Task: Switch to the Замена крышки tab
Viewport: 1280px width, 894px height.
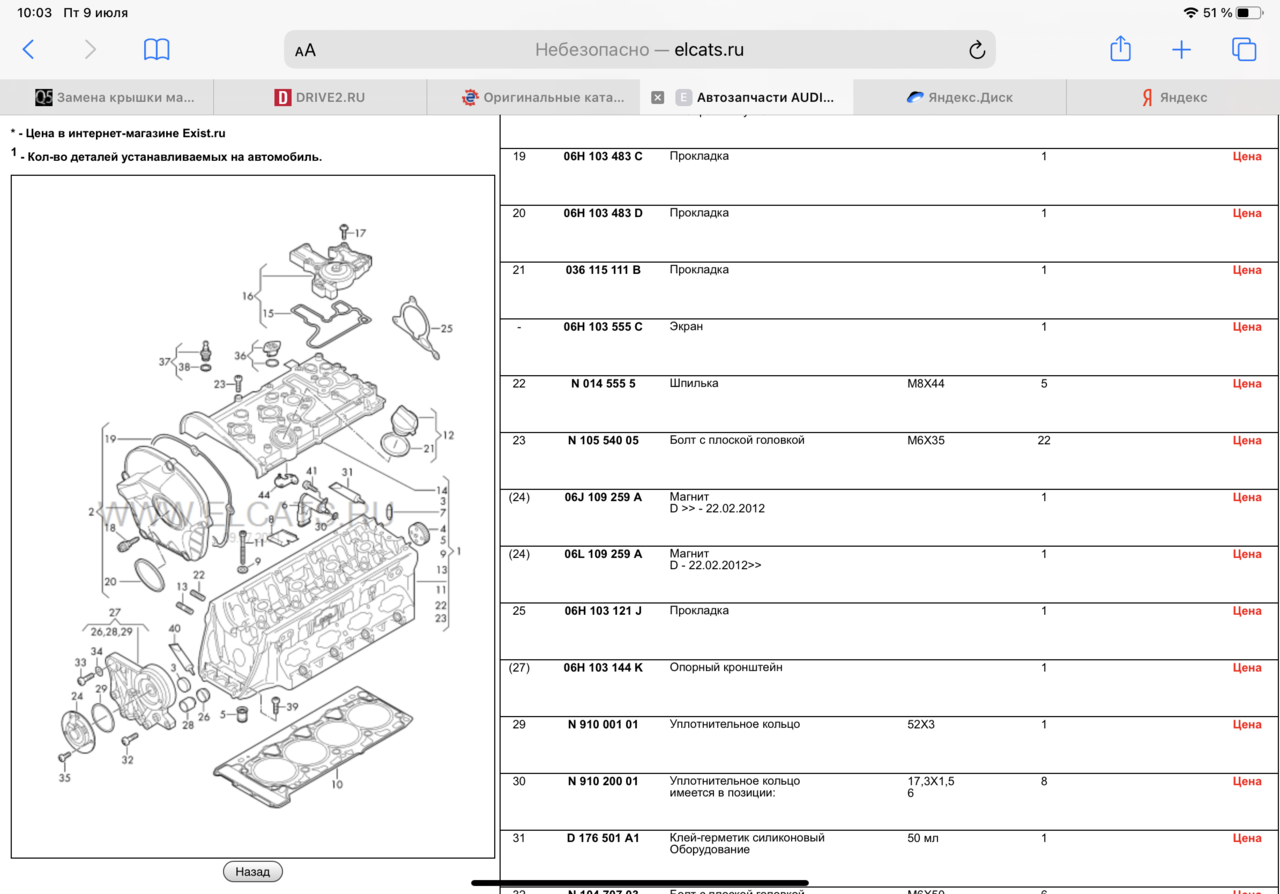Action: tap(107, 97)
